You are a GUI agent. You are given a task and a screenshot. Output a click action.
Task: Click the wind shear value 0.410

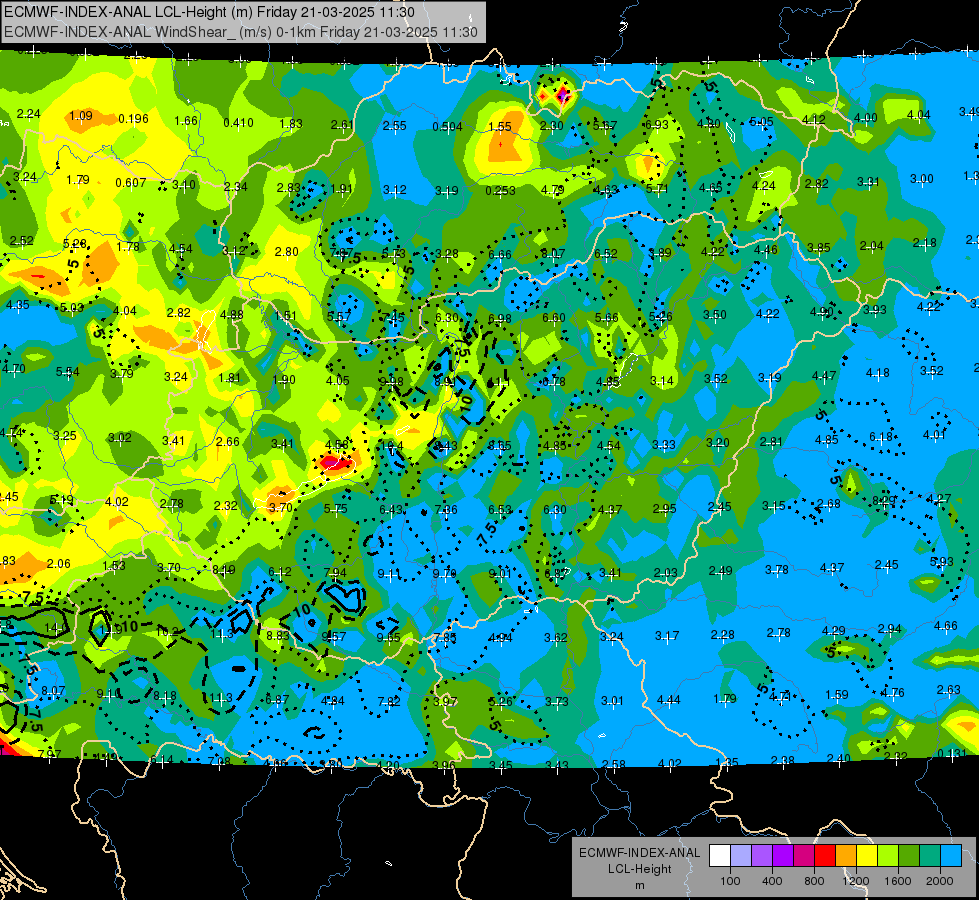coord(239,122)
